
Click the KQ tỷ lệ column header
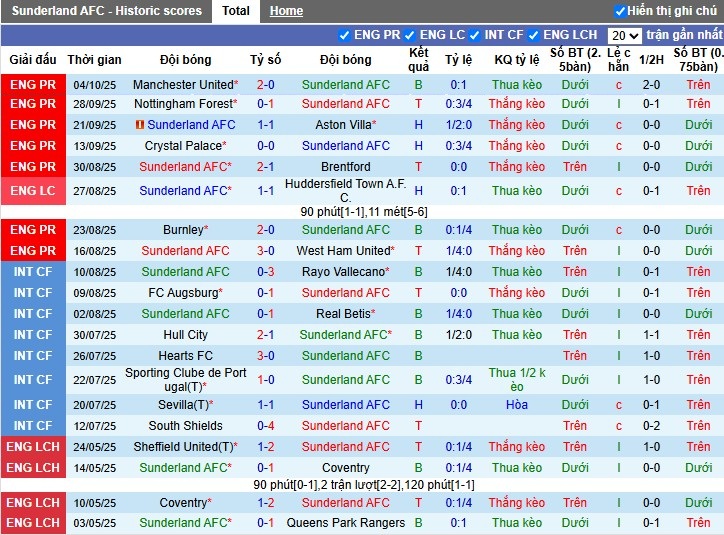[517, 60]
